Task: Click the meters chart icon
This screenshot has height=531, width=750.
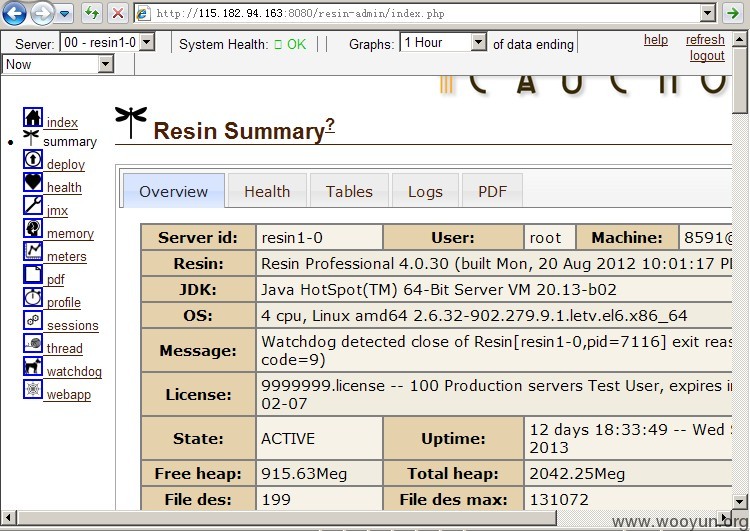Action: (33, 251)
